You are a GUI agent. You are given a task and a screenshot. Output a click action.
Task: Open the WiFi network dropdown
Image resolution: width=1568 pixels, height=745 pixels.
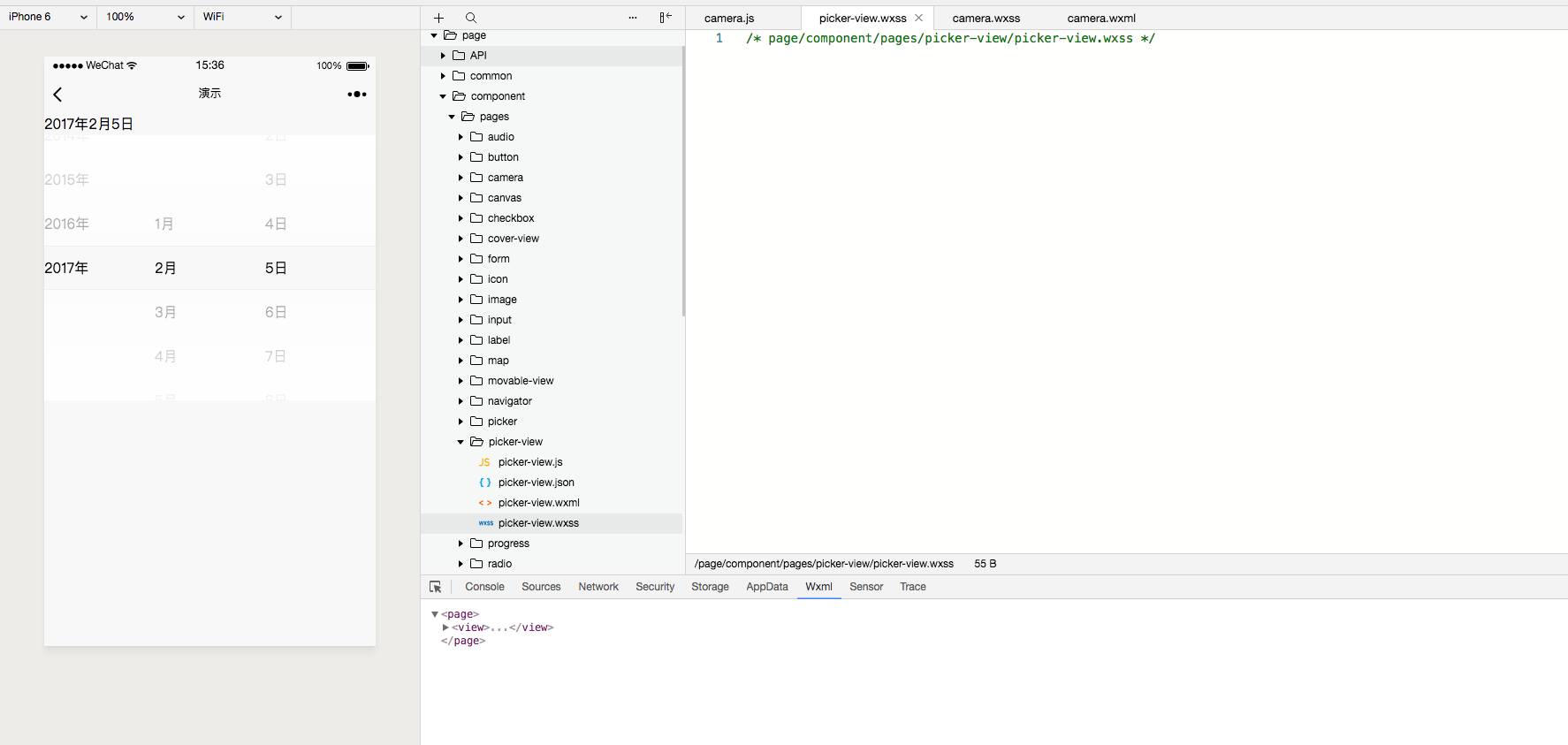pyautogui.click(x=243, y=17)
